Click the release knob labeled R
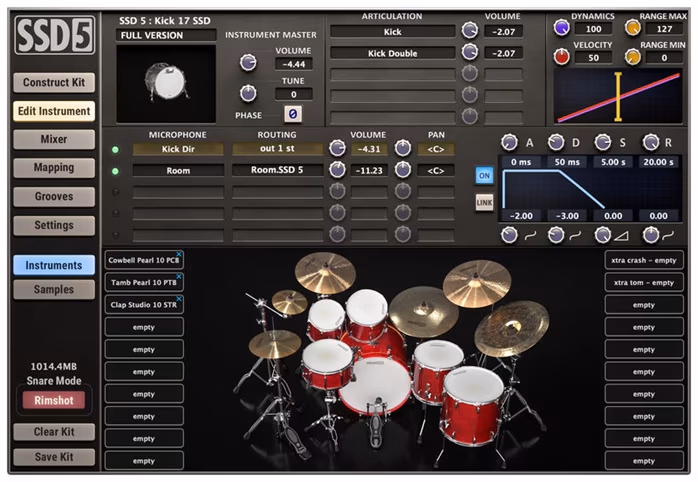698x482 pixels. 651,142
